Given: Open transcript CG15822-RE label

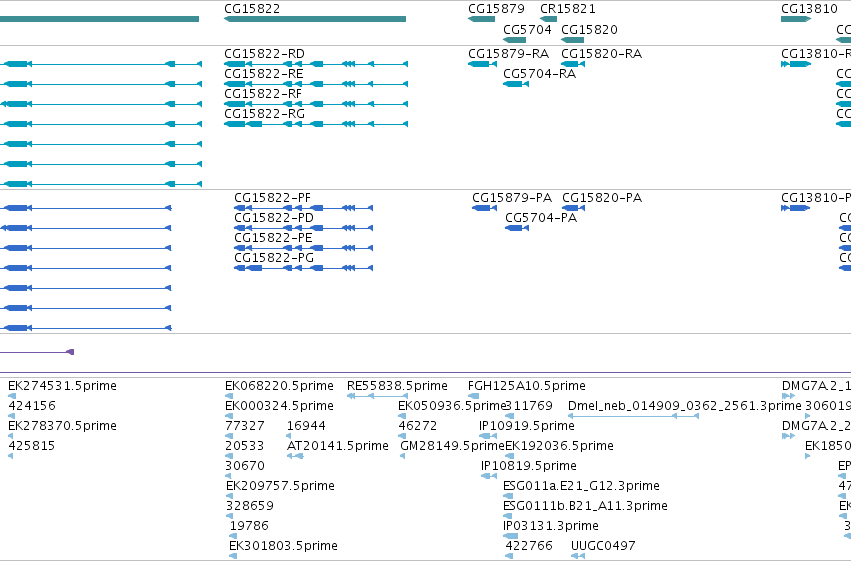Looking at the screenshot, I should pos(264,74).
